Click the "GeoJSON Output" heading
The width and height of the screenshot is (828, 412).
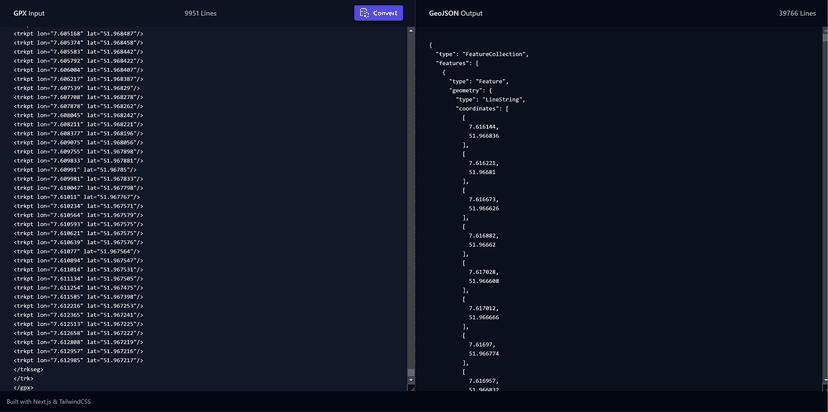click(455, 13)
